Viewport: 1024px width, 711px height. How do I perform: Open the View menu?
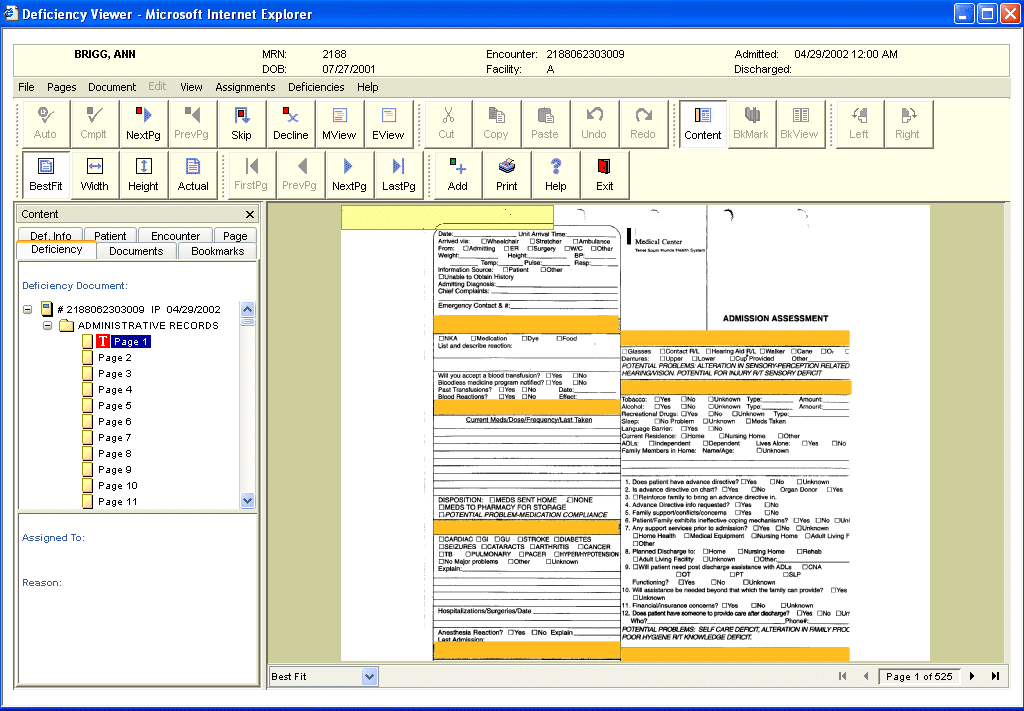pos(191,87)
